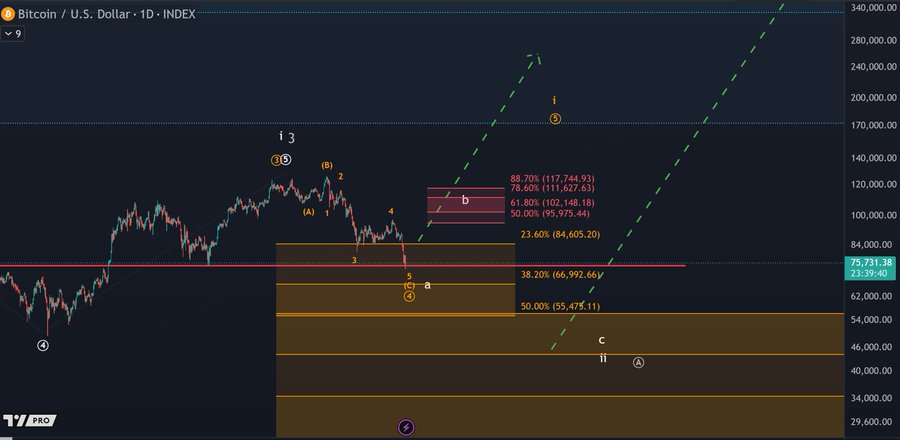Select the circled A wave marker

tap(639, 362)
